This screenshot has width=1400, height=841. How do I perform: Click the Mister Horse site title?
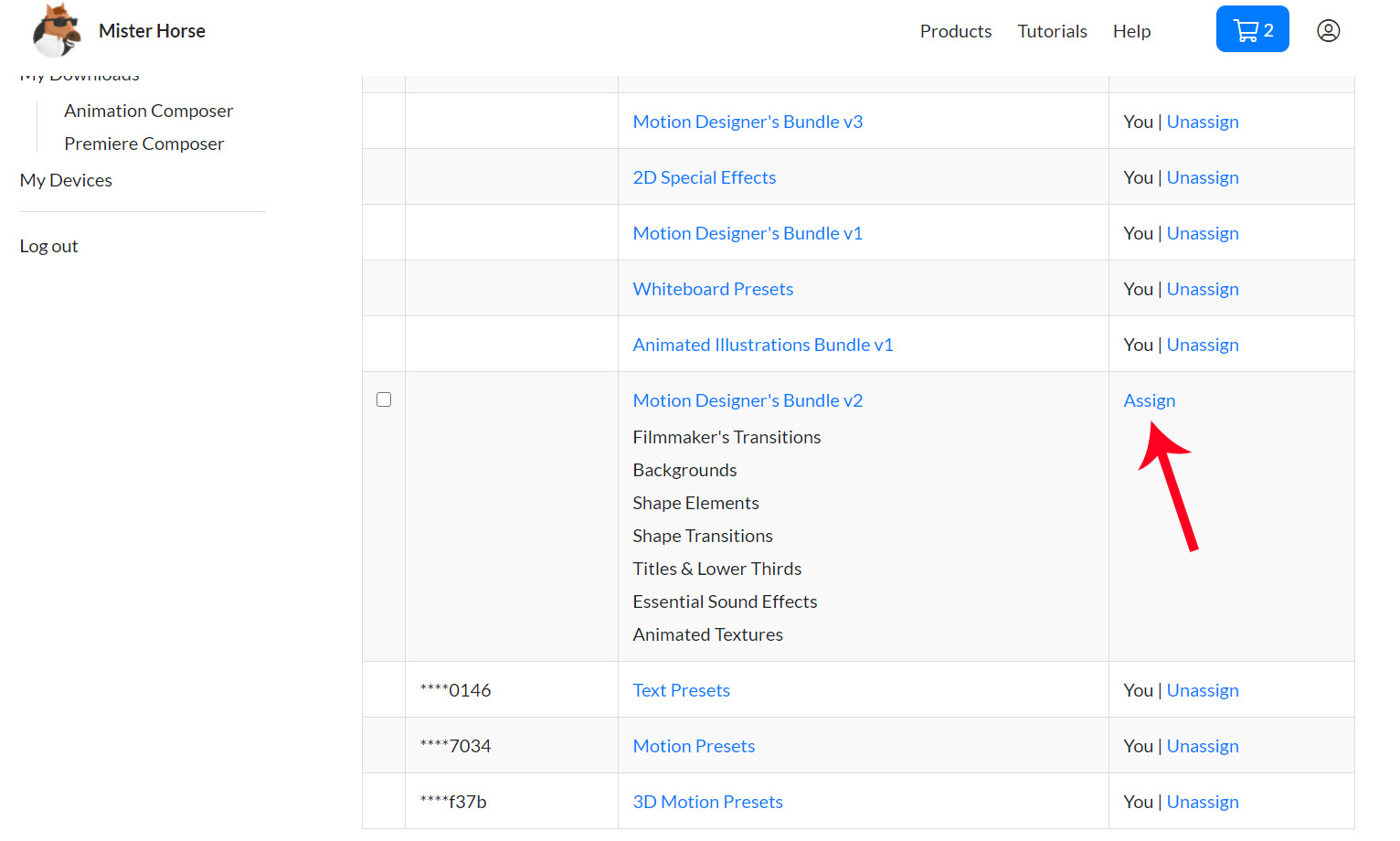tap(152, 31)
